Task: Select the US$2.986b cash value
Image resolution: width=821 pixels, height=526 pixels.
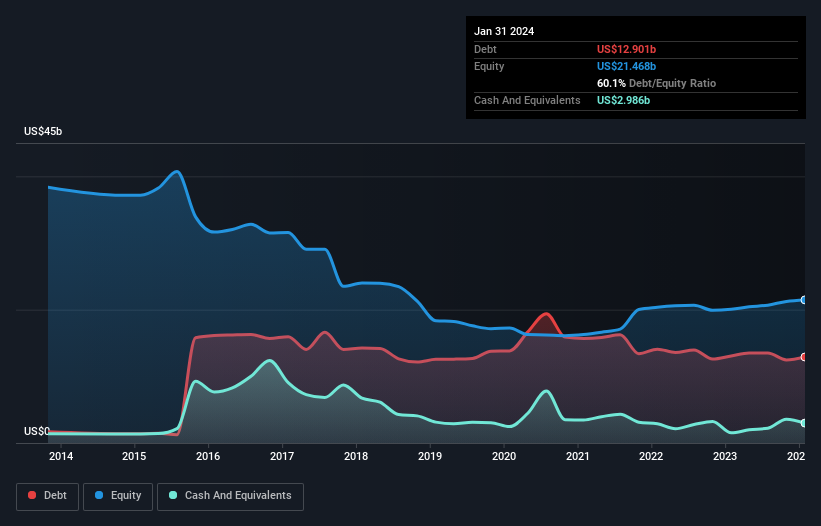Action: pos(623,100)
